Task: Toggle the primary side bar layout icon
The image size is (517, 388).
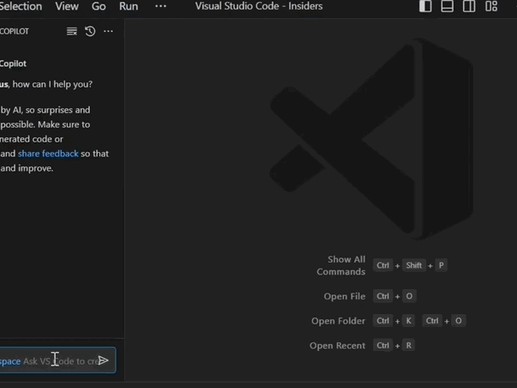Action: [x=425, y=6]
